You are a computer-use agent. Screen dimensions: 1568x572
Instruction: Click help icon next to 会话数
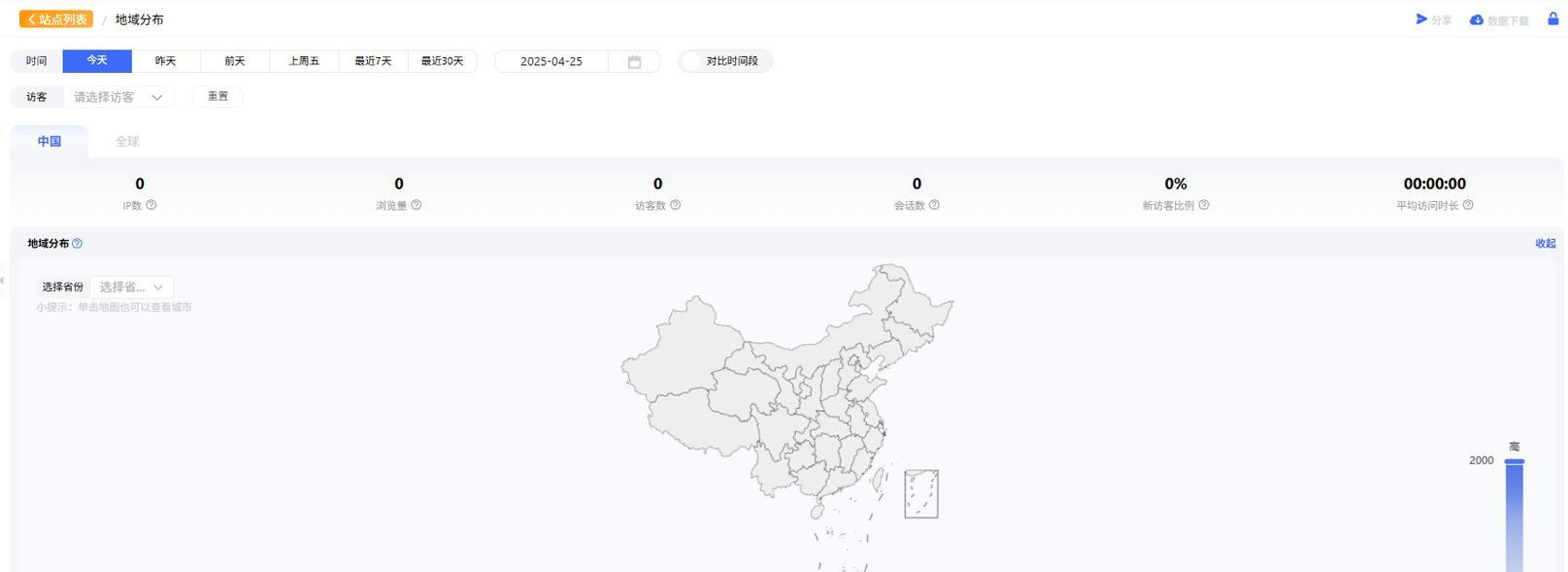934,205
